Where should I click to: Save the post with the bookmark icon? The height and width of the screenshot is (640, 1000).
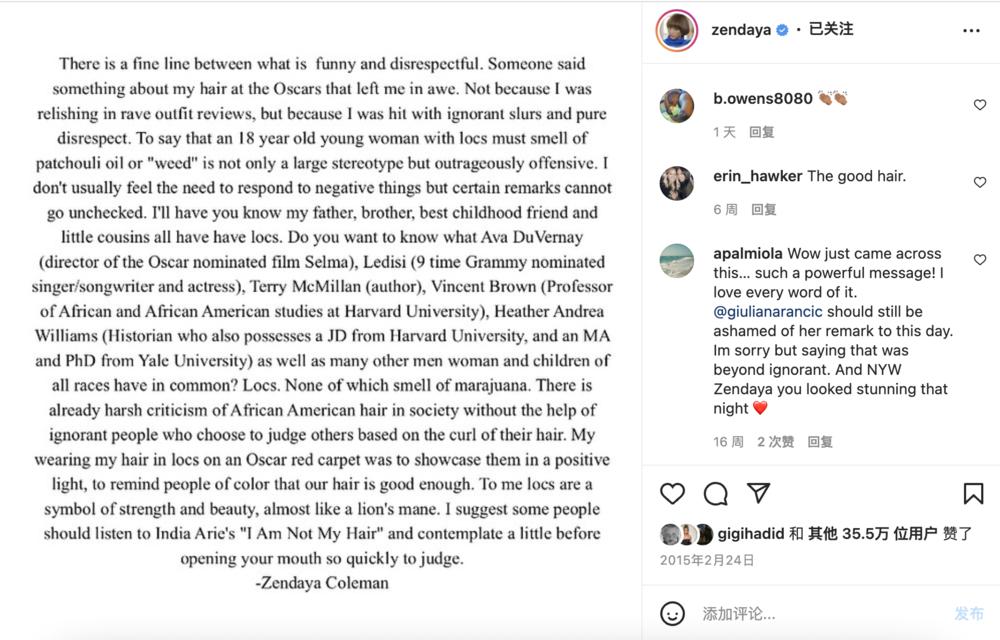coord(973,493)
